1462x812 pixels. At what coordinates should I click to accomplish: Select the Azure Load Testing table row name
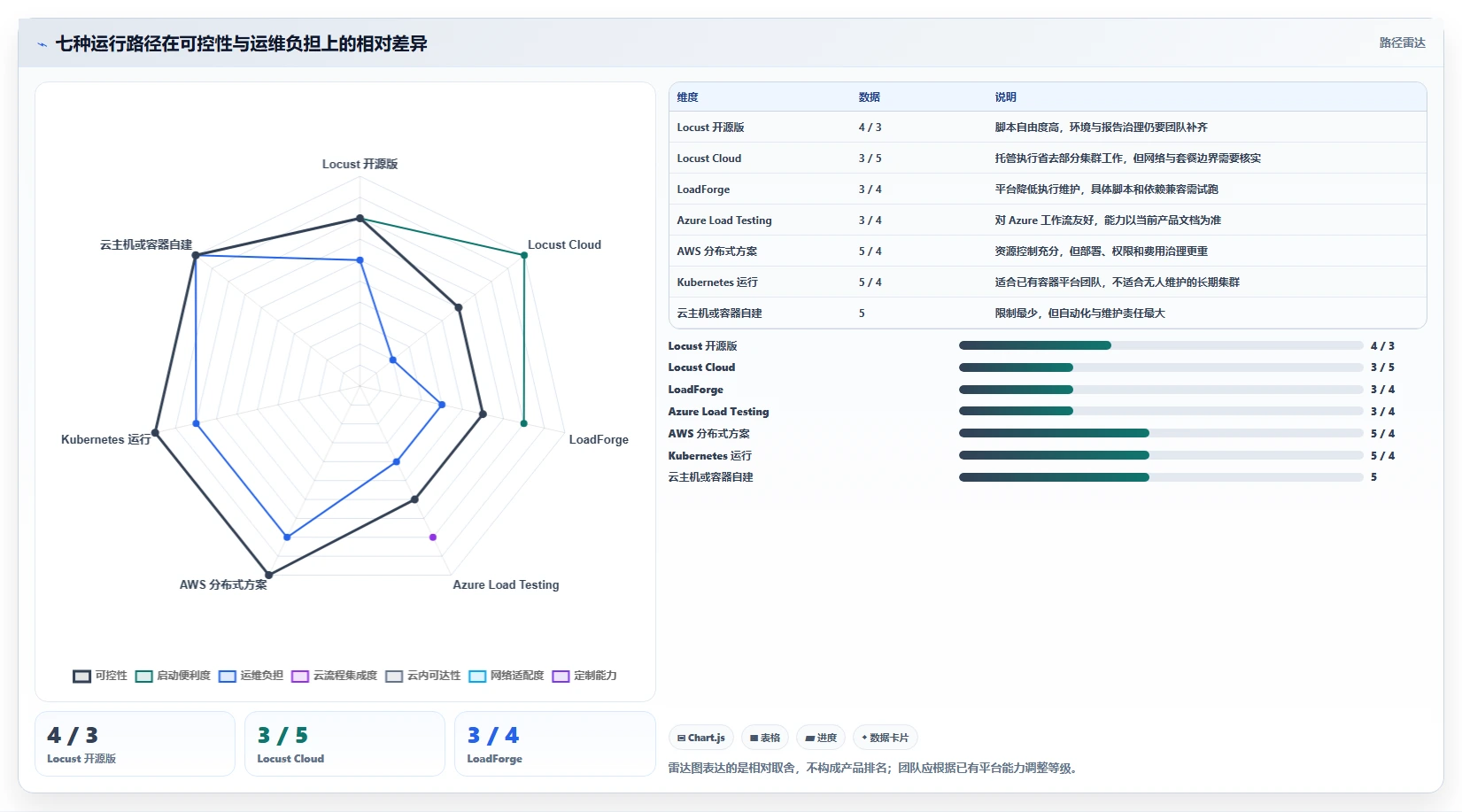(724, 220)
